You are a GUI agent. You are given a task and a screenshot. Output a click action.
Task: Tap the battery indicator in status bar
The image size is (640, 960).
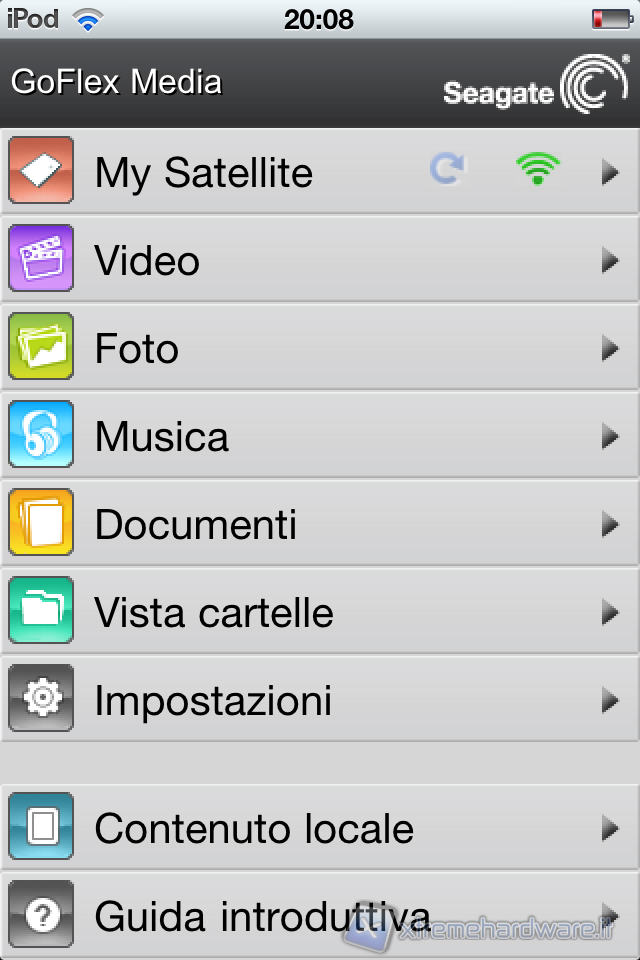click(610, 19)
